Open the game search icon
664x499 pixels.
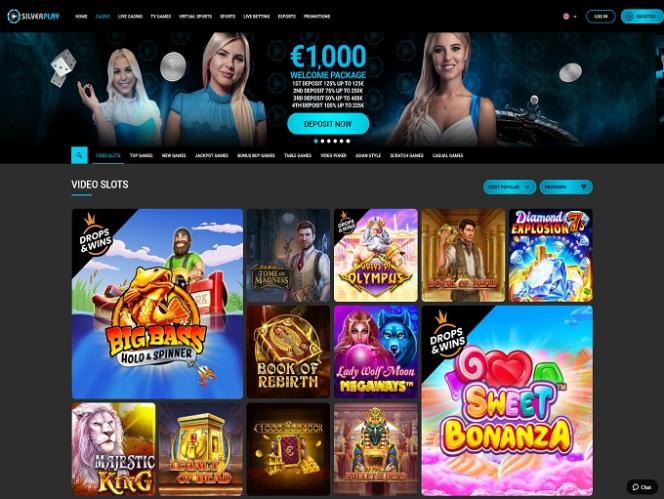[x=79, y=155]
